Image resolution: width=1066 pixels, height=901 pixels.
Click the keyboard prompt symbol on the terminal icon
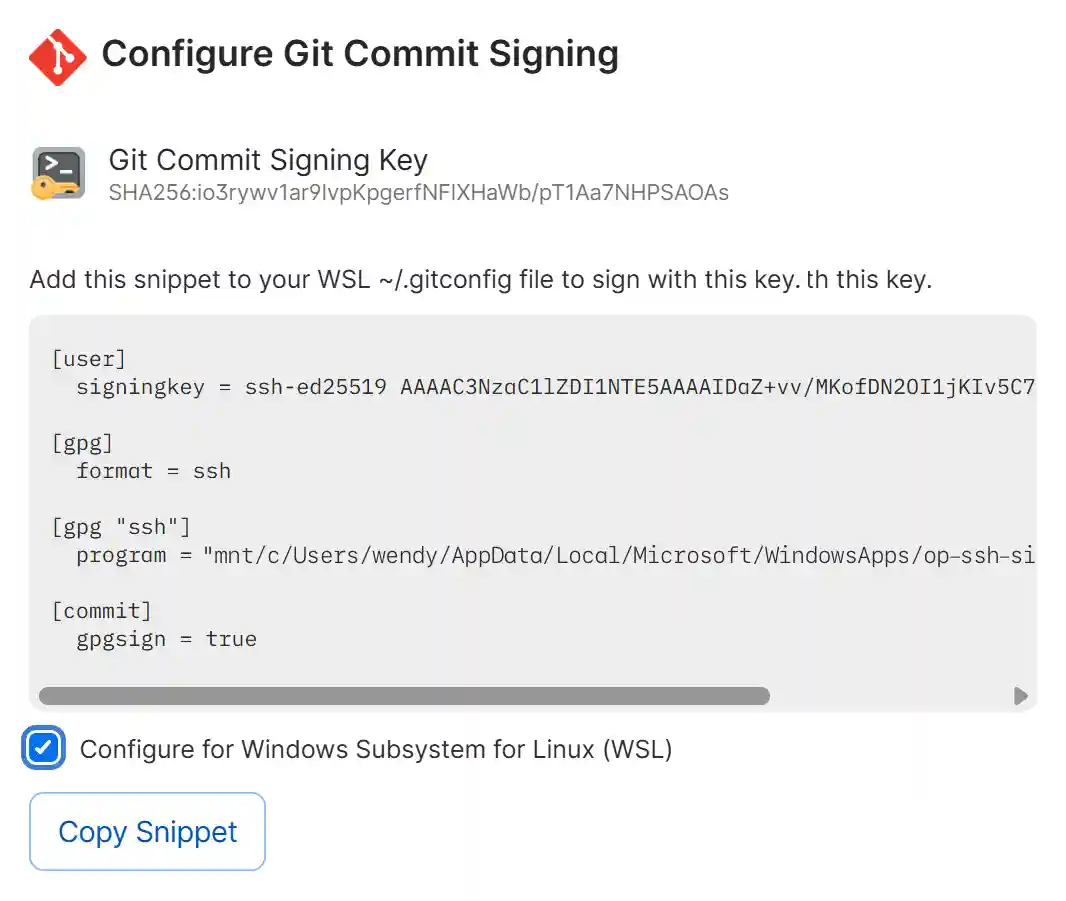(x=52, y=163)
